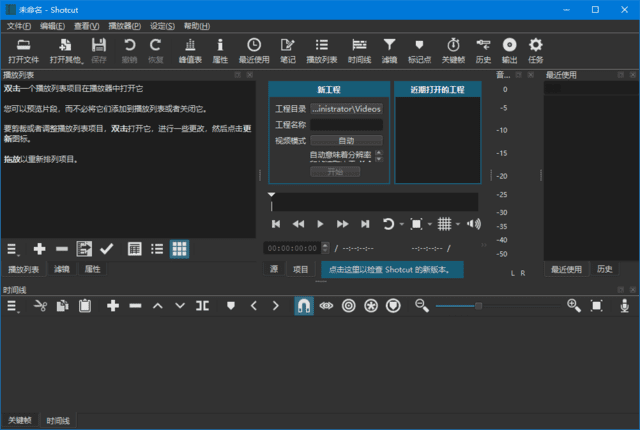Click the 输出 (Export) disc icon
The image size is (640, 430).
tap(509, 49)
